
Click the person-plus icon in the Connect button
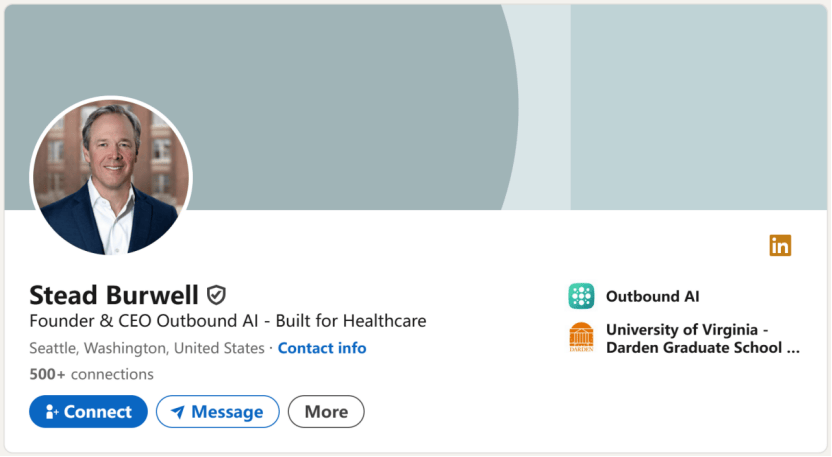coord(52,412)
